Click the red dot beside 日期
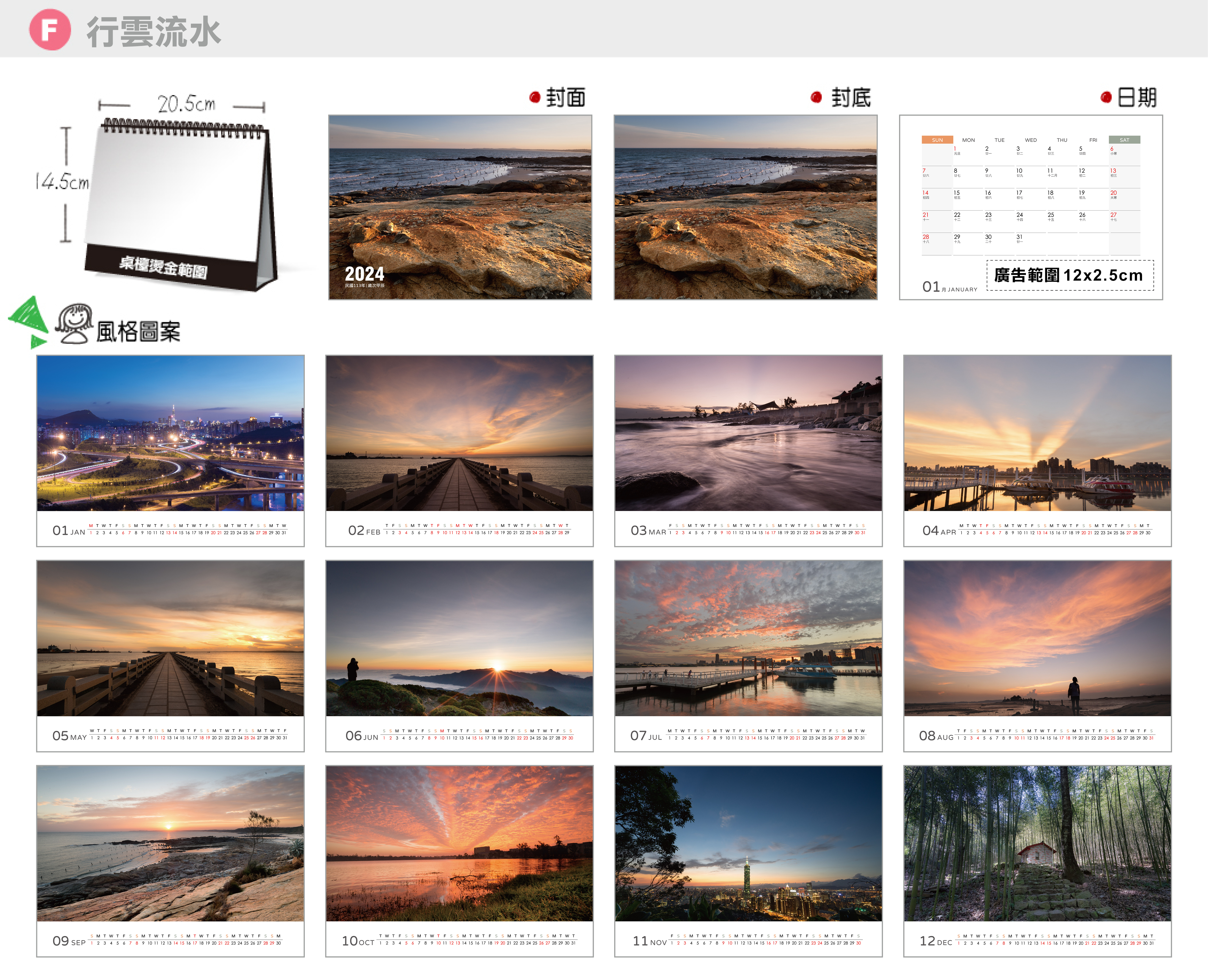 pos(1106,98)
